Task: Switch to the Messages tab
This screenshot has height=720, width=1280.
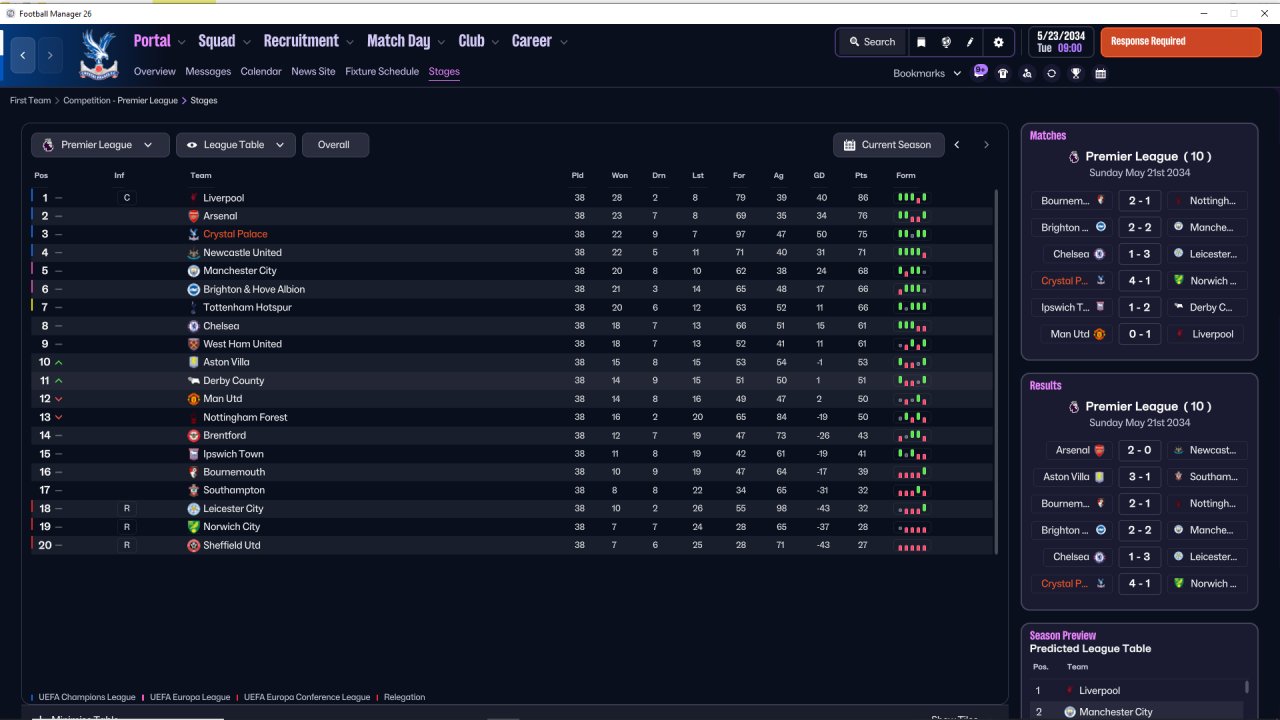Action: click(x=208, y=72)
